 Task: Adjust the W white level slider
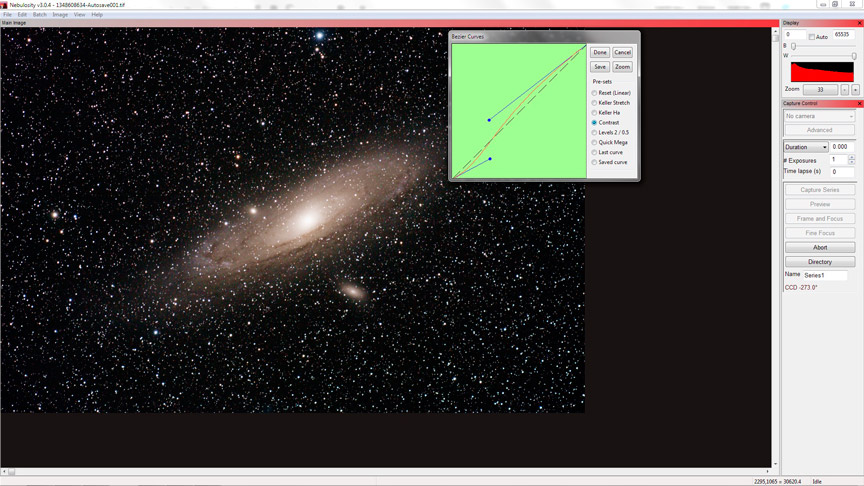[852, 56]
